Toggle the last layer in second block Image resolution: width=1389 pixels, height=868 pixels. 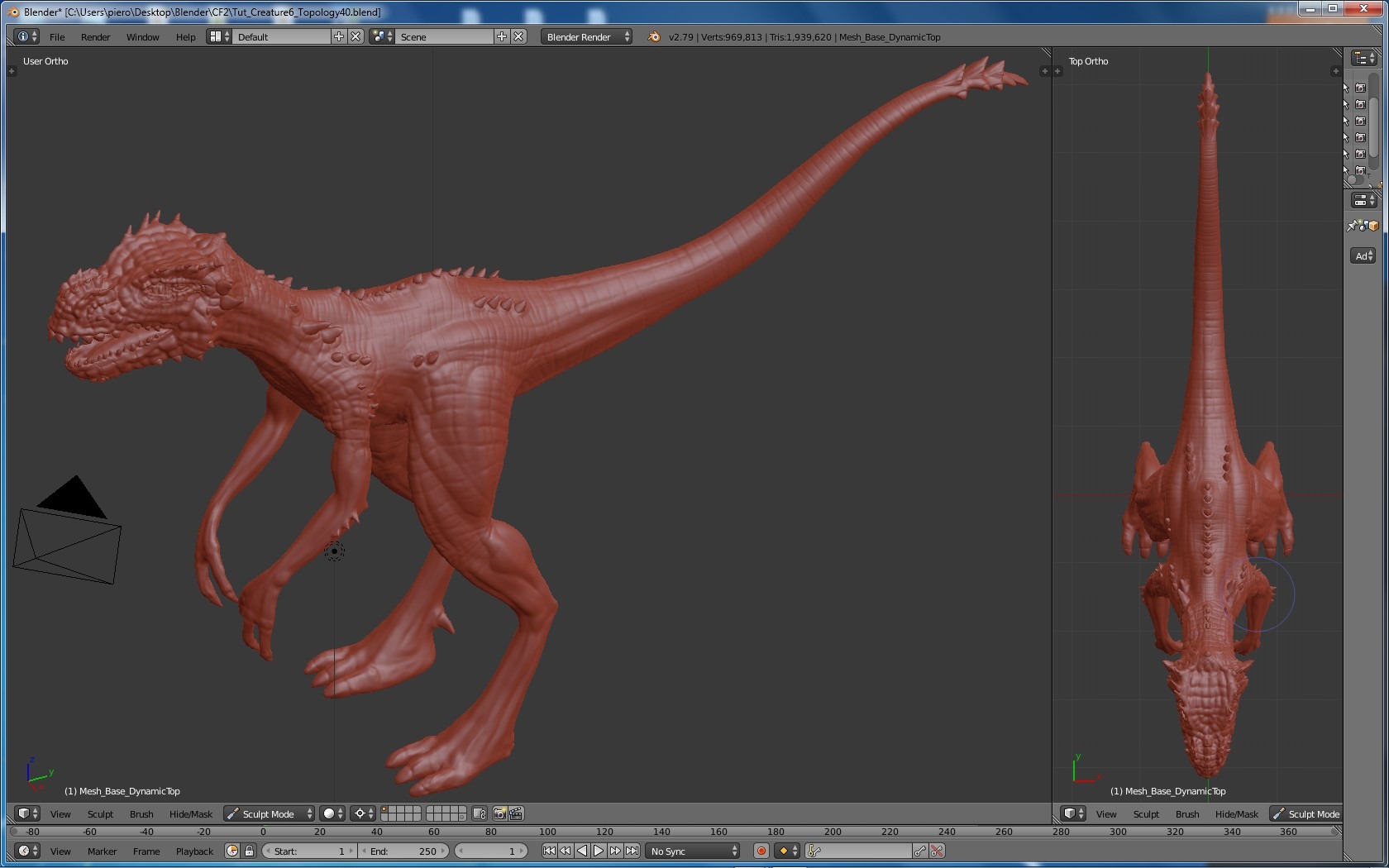coord(462,818)
